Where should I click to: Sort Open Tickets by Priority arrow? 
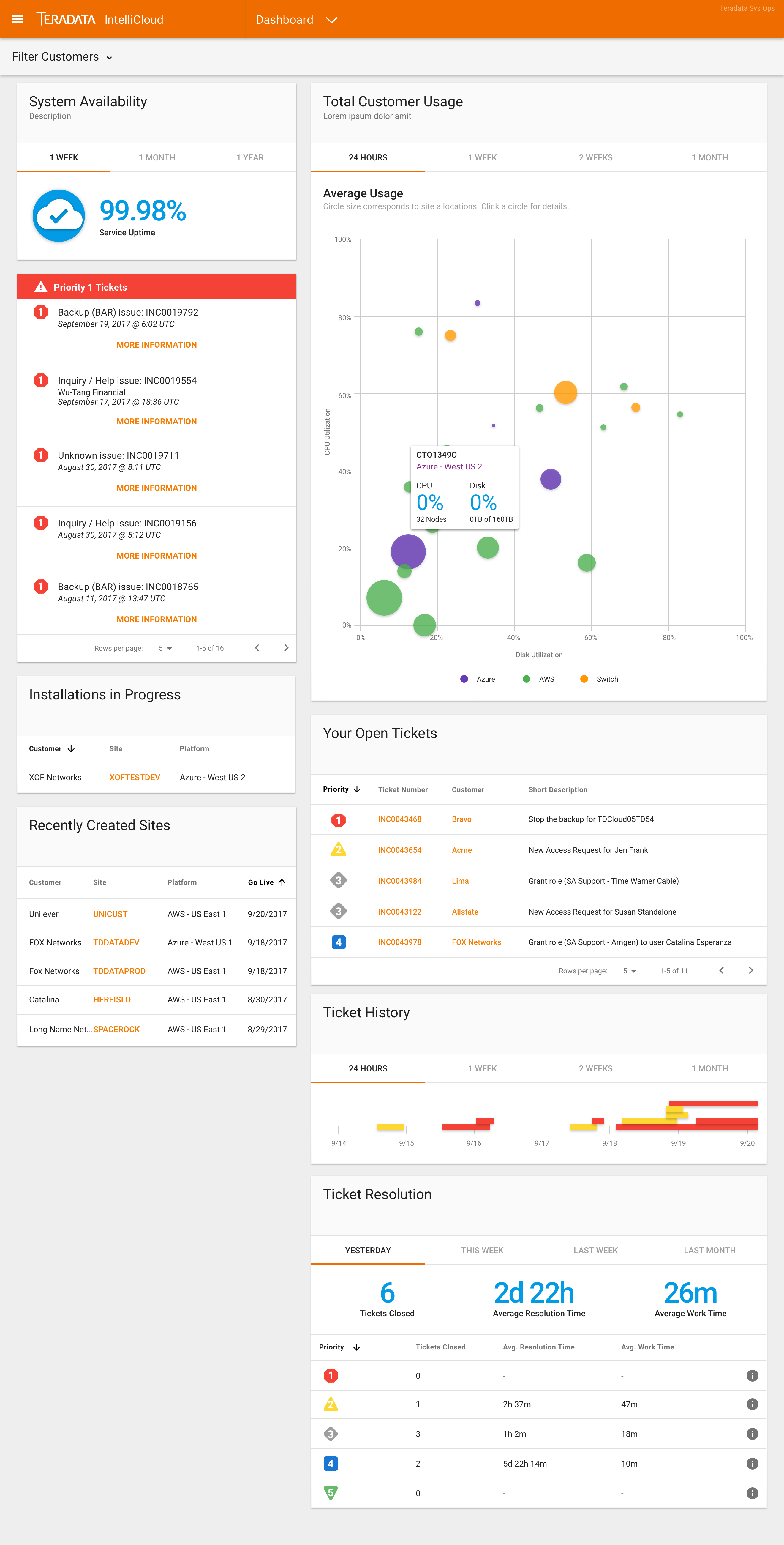pyautogui.click(x=357, y=789)
